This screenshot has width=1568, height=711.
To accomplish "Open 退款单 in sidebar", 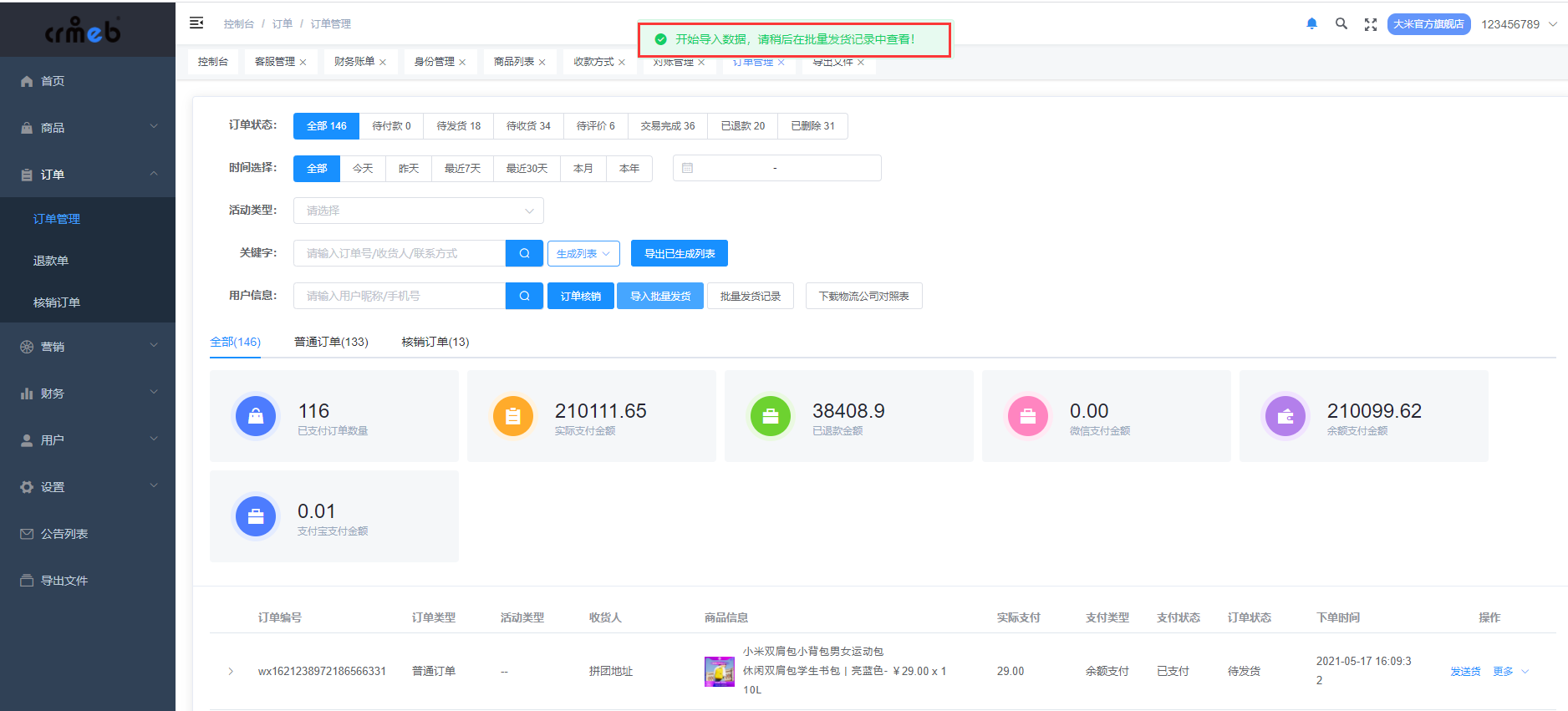I will coord(51,261).
